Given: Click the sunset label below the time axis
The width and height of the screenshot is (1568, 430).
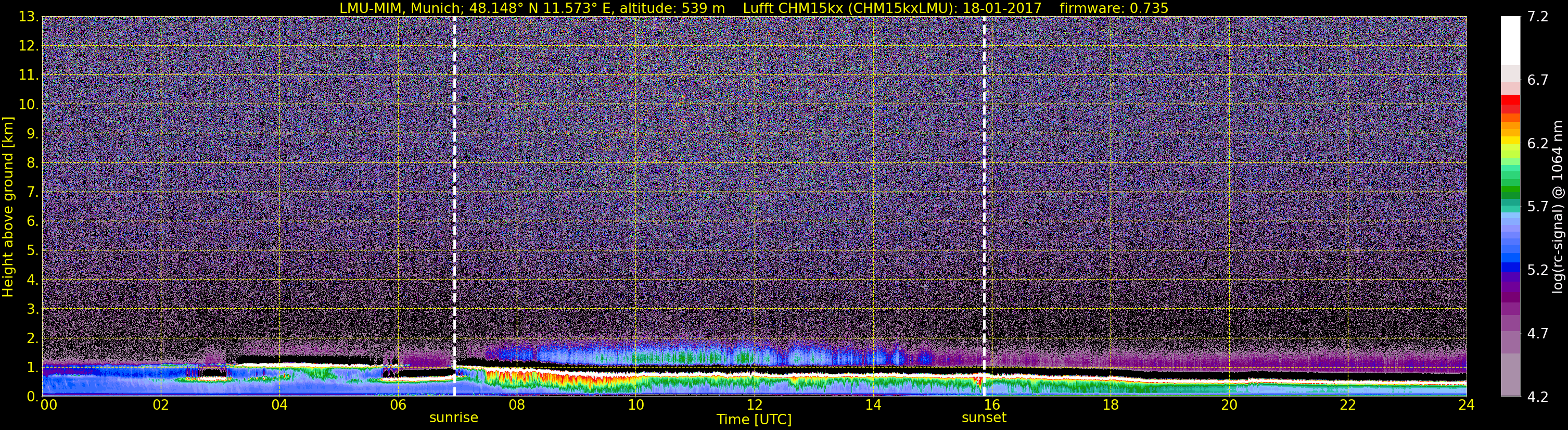Looking at the screenshot, I should click(x=984, y=418).
